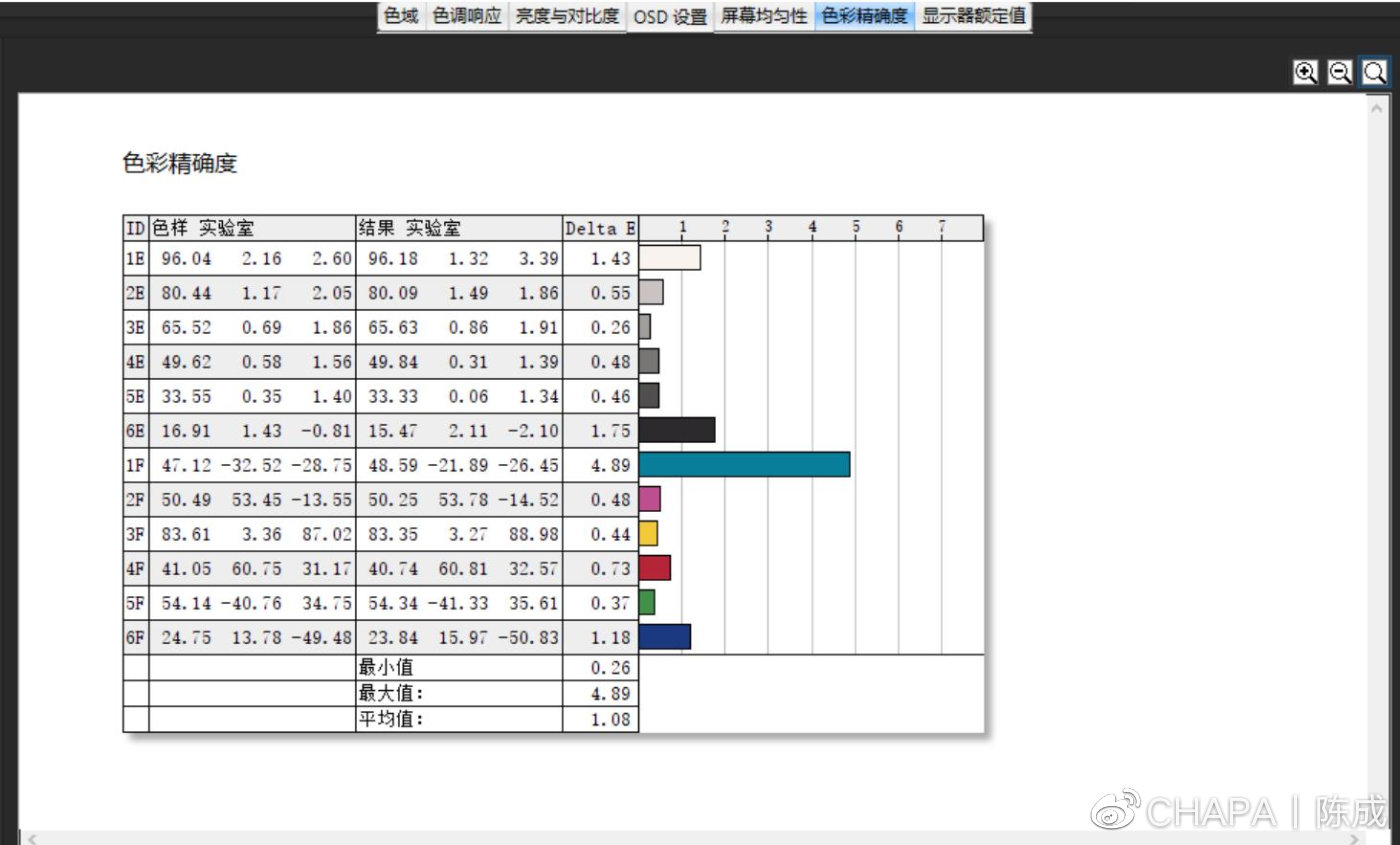Click the zoom out magnifier icon
This screenshot has width=1400, height=845.
click(1340, 72)
